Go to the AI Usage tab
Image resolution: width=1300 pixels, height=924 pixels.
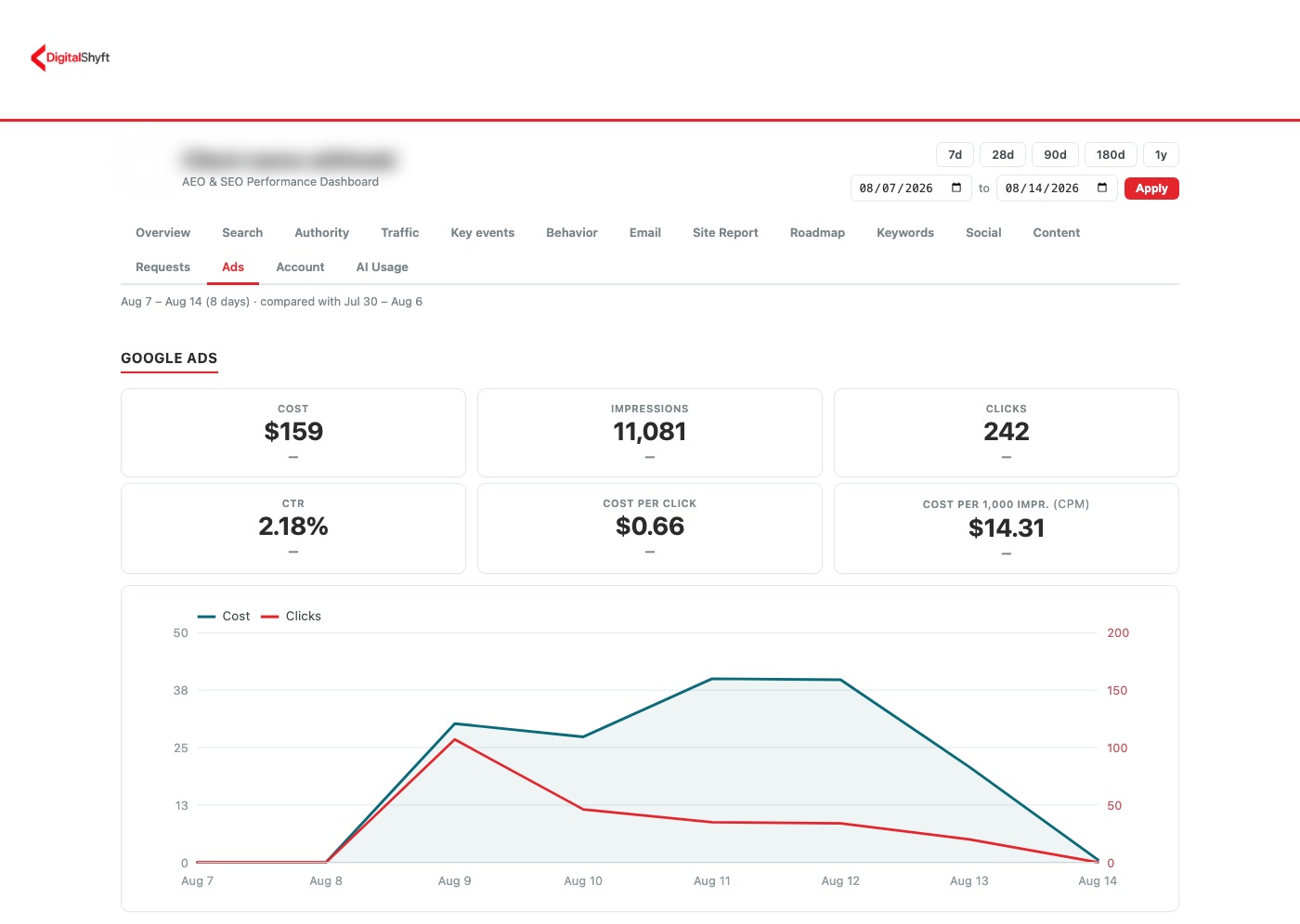tap(383, 267)
